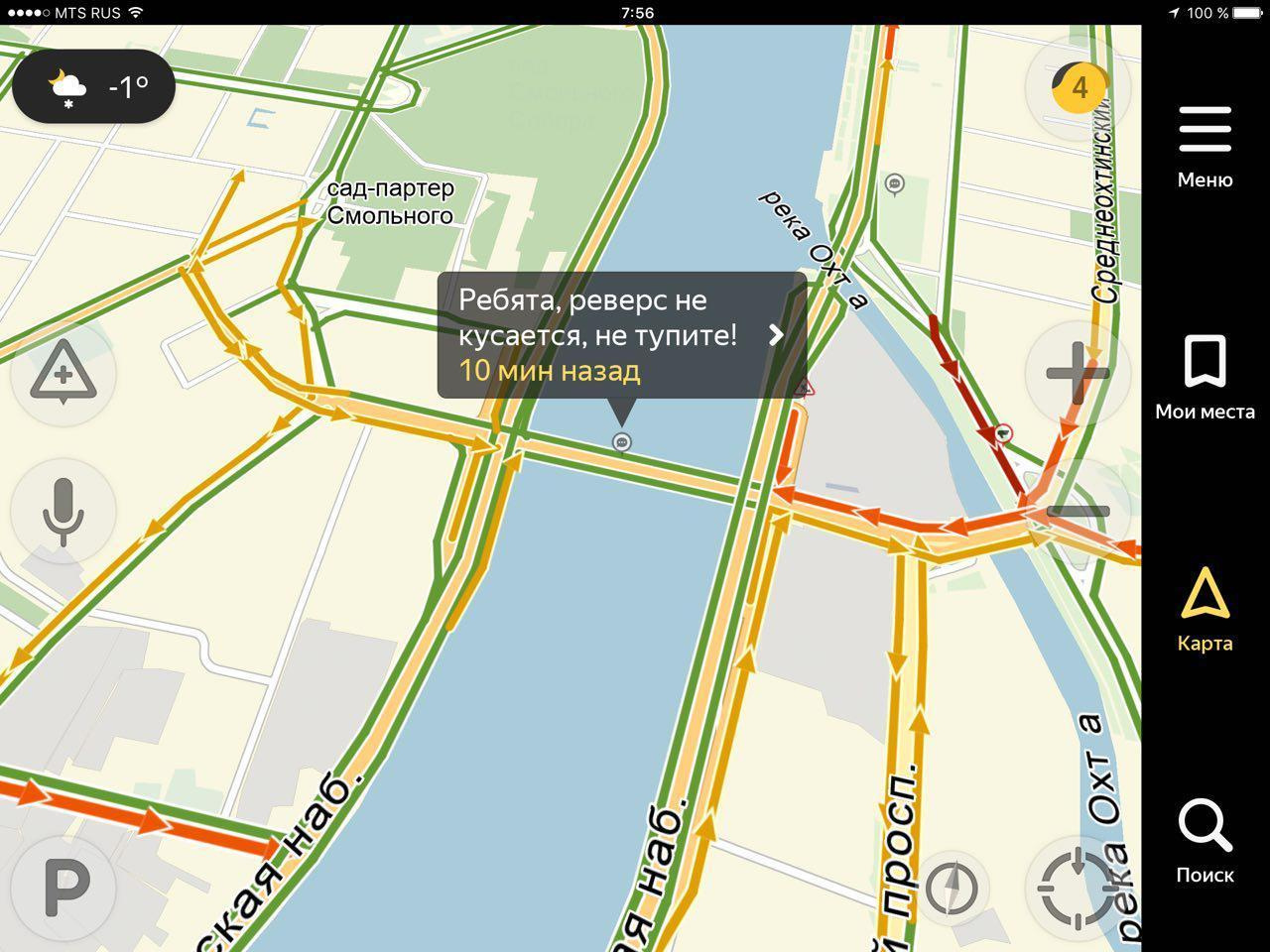Screen dimensions: 1270x952
Task: Tap the сад-партер Смольного label
Action: coord(390,201)
